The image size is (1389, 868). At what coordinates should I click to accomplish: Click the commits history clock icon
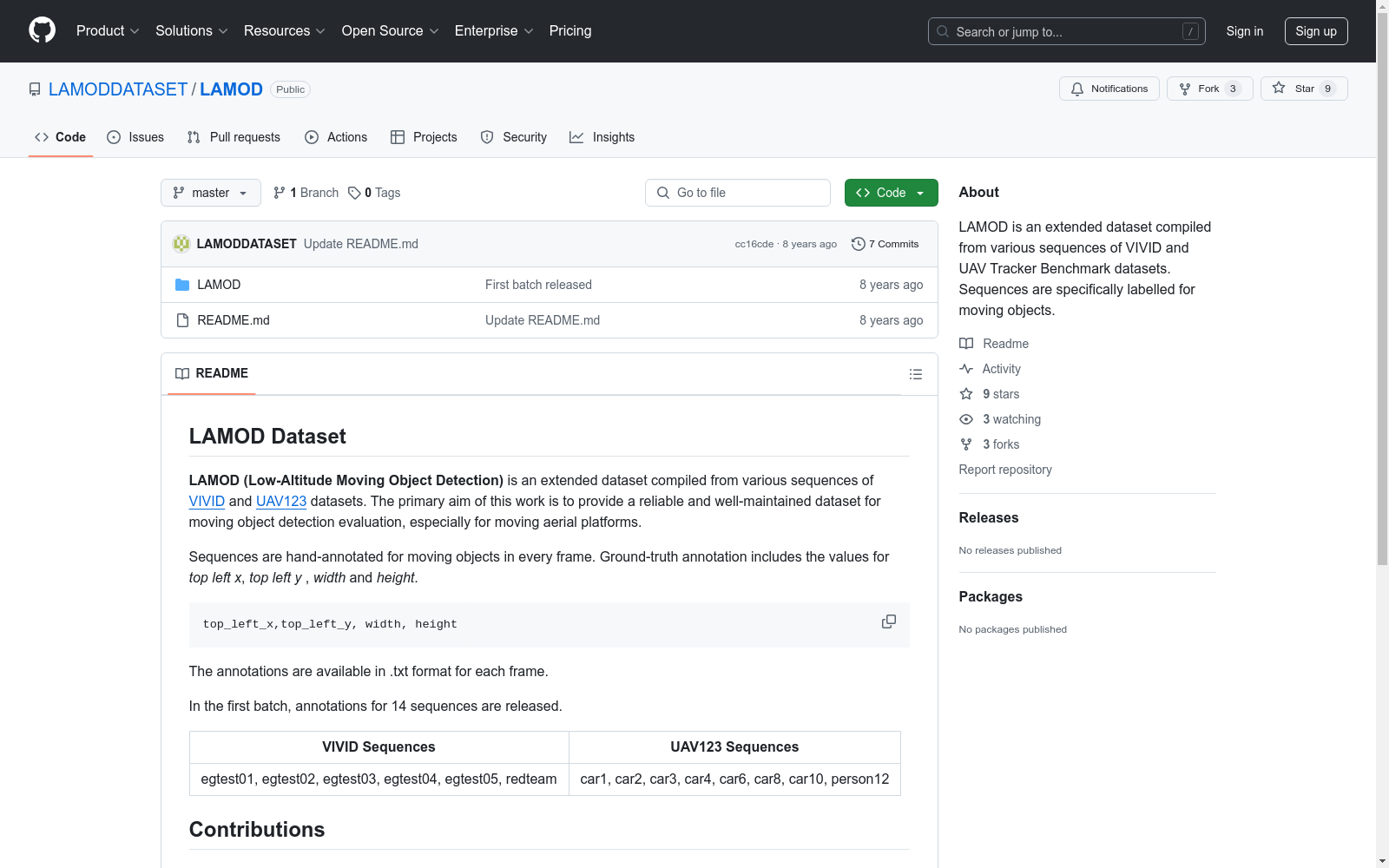(x=859, y=244)
